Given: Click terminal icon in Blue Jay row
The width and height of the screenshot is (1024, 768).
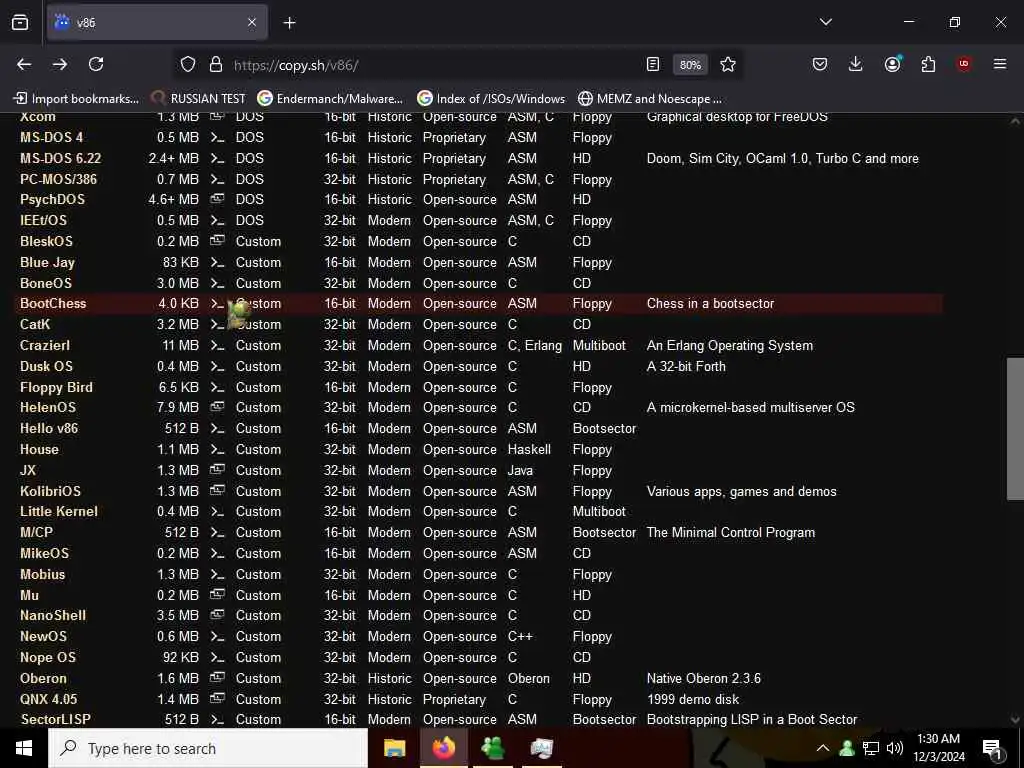Looking at the screenshot, I should coord(217,263).
